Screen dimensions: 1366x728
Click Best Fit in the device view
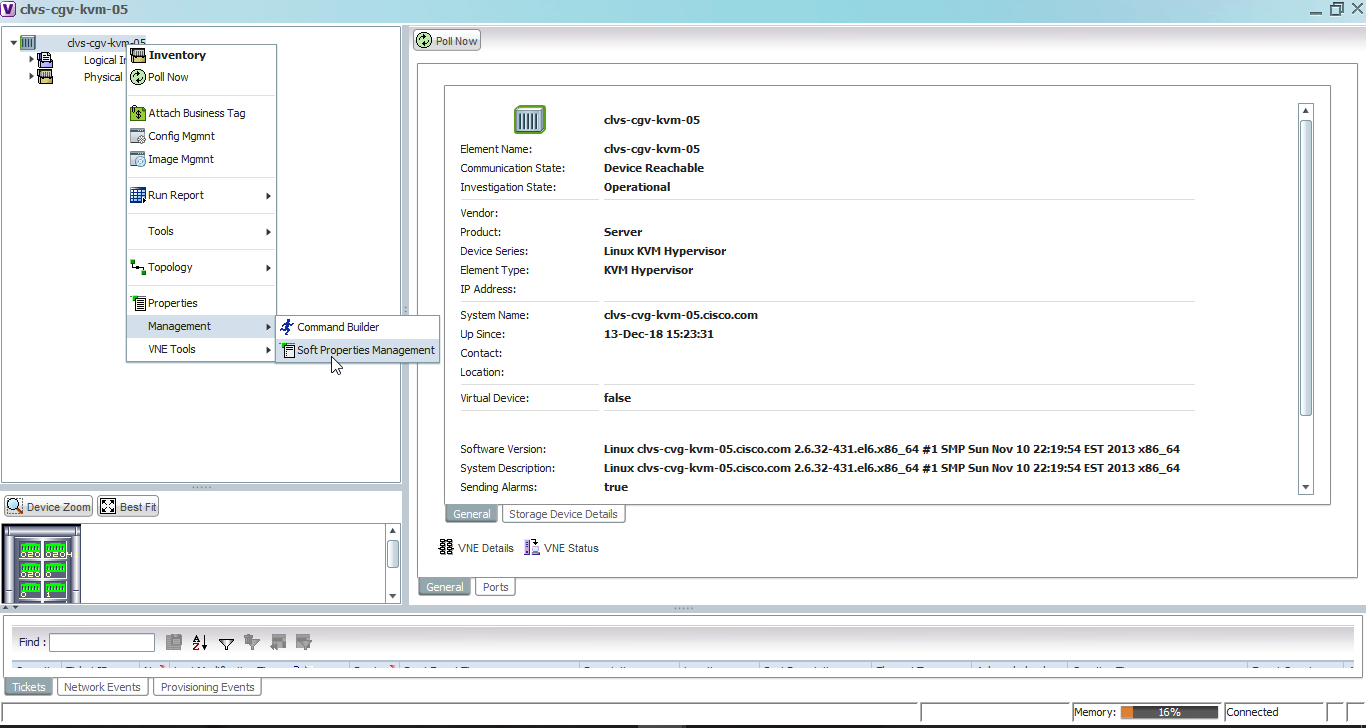click(127, 506)
